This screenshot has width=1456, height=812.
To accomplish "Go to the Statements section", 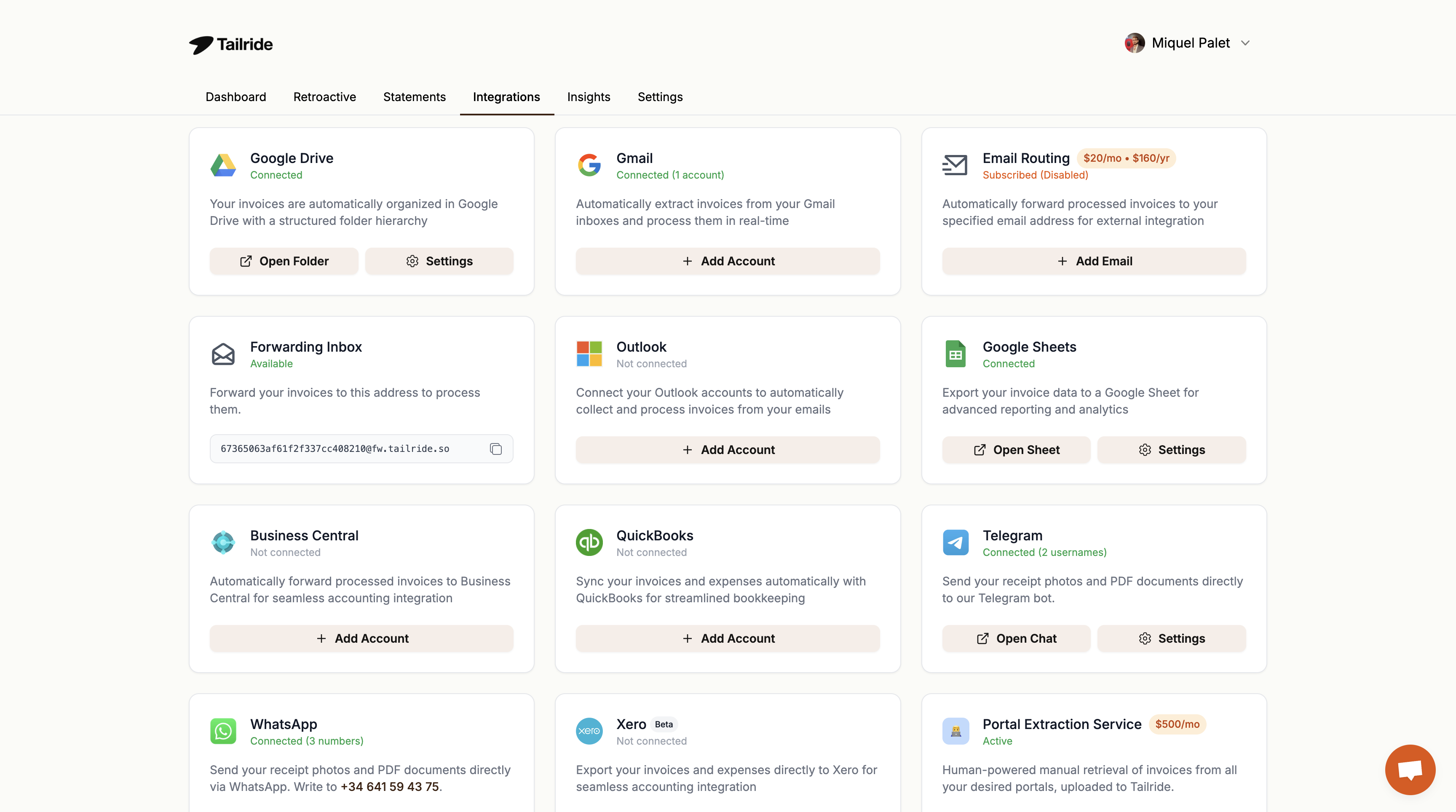I will (x=414, y=96).
